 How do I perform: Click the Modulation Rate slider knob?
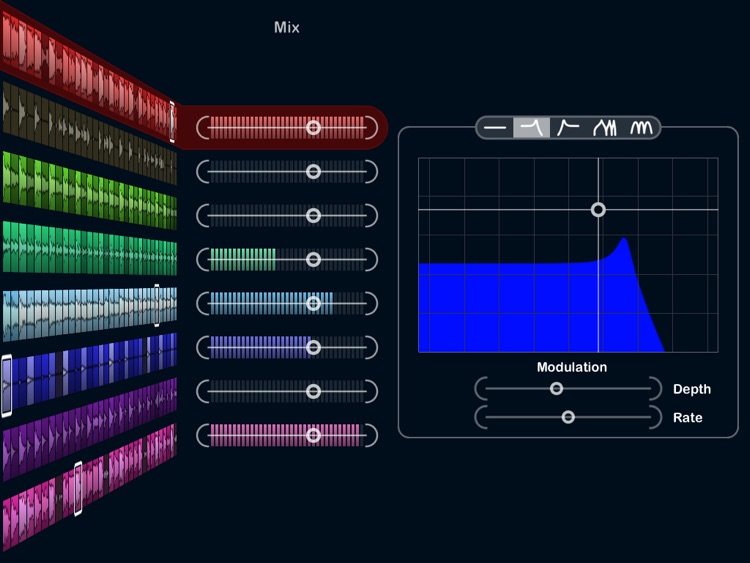568,417
